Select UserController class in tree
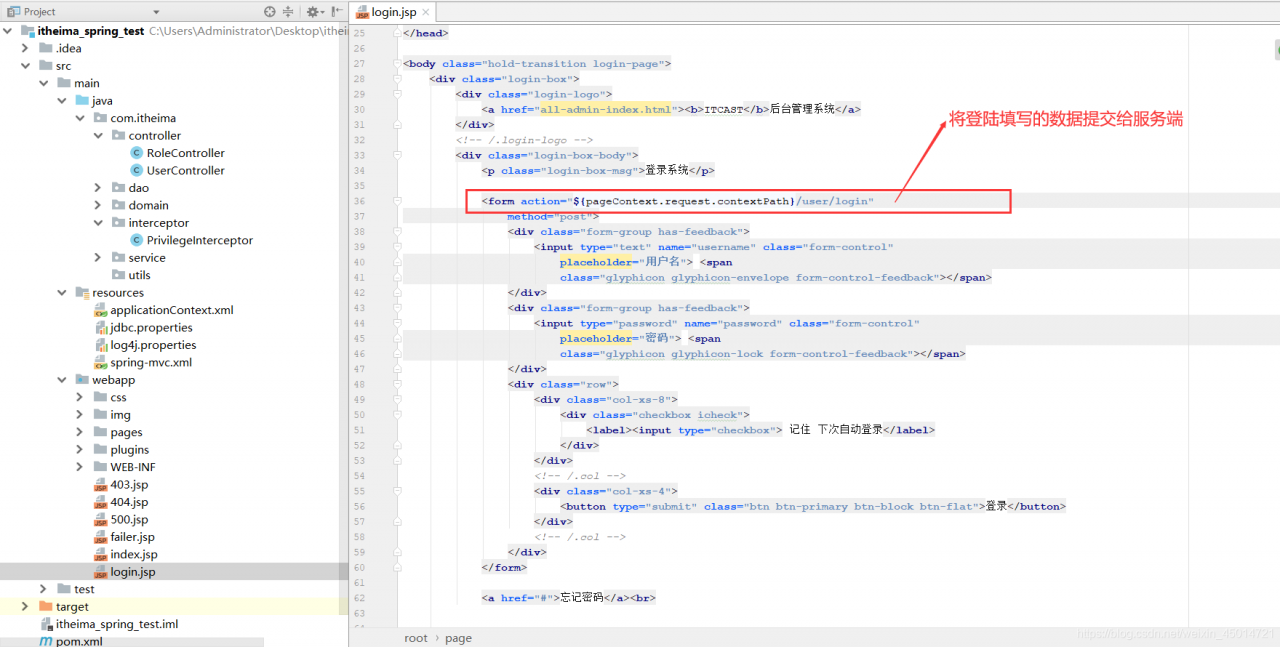 coord(177,171)
